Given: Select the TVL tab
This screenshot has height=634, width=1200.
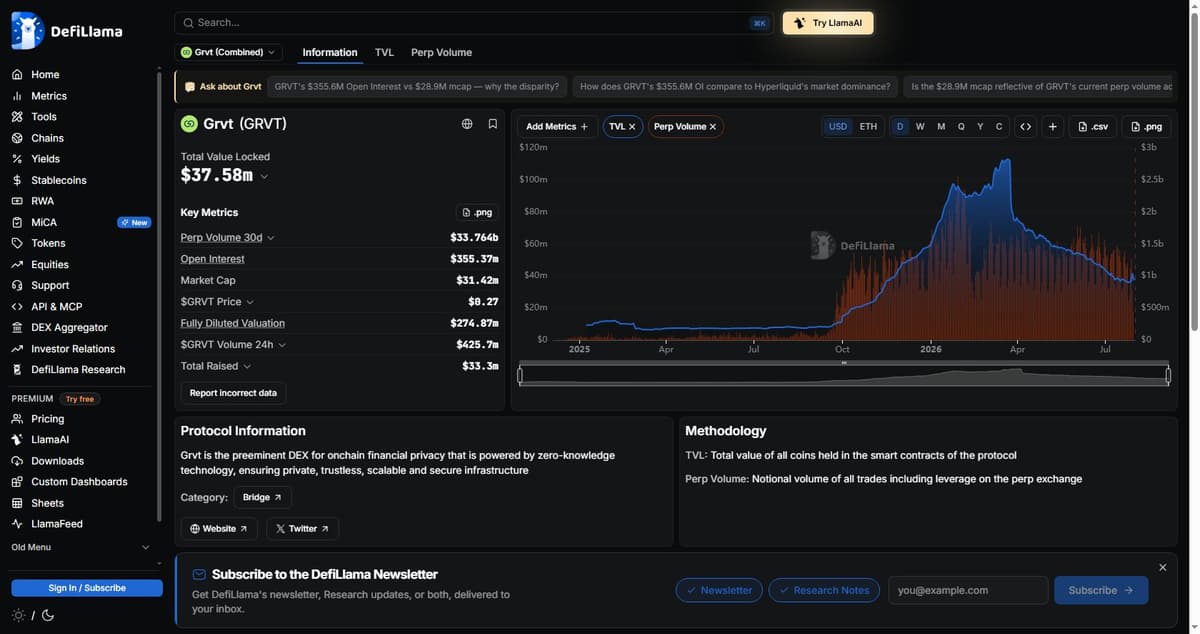Looking at the screenshot, I should pyautogui.click(x=384, y=52).
